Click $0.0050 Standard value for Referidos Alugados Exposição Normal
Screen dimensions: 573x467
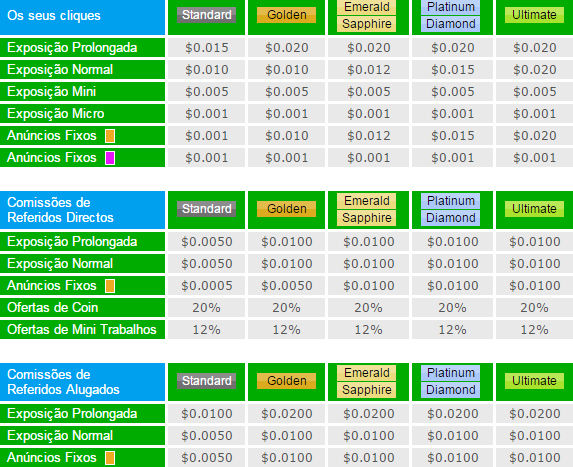coord(206,436)
